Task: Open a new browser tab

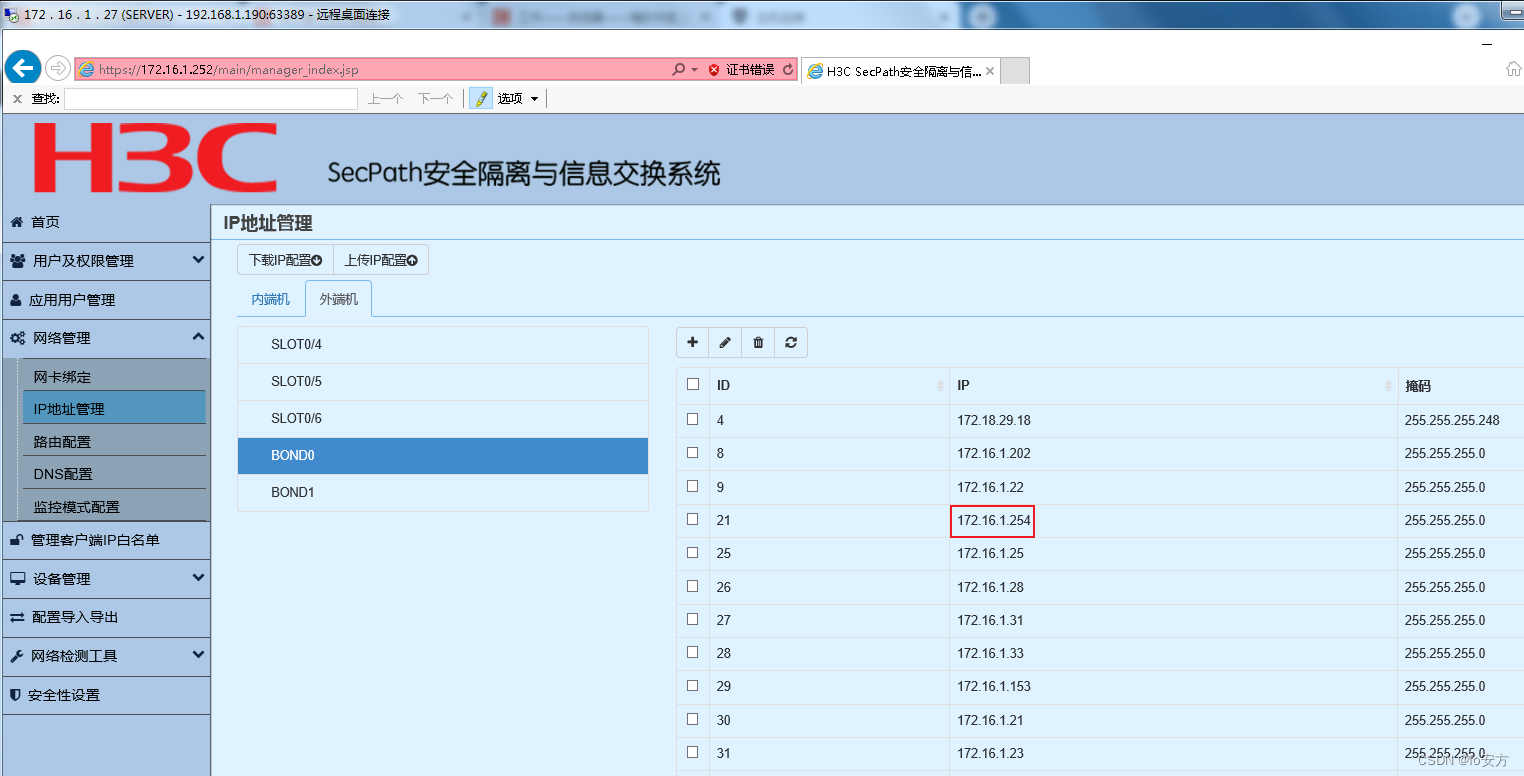Action: point(1014,71)
